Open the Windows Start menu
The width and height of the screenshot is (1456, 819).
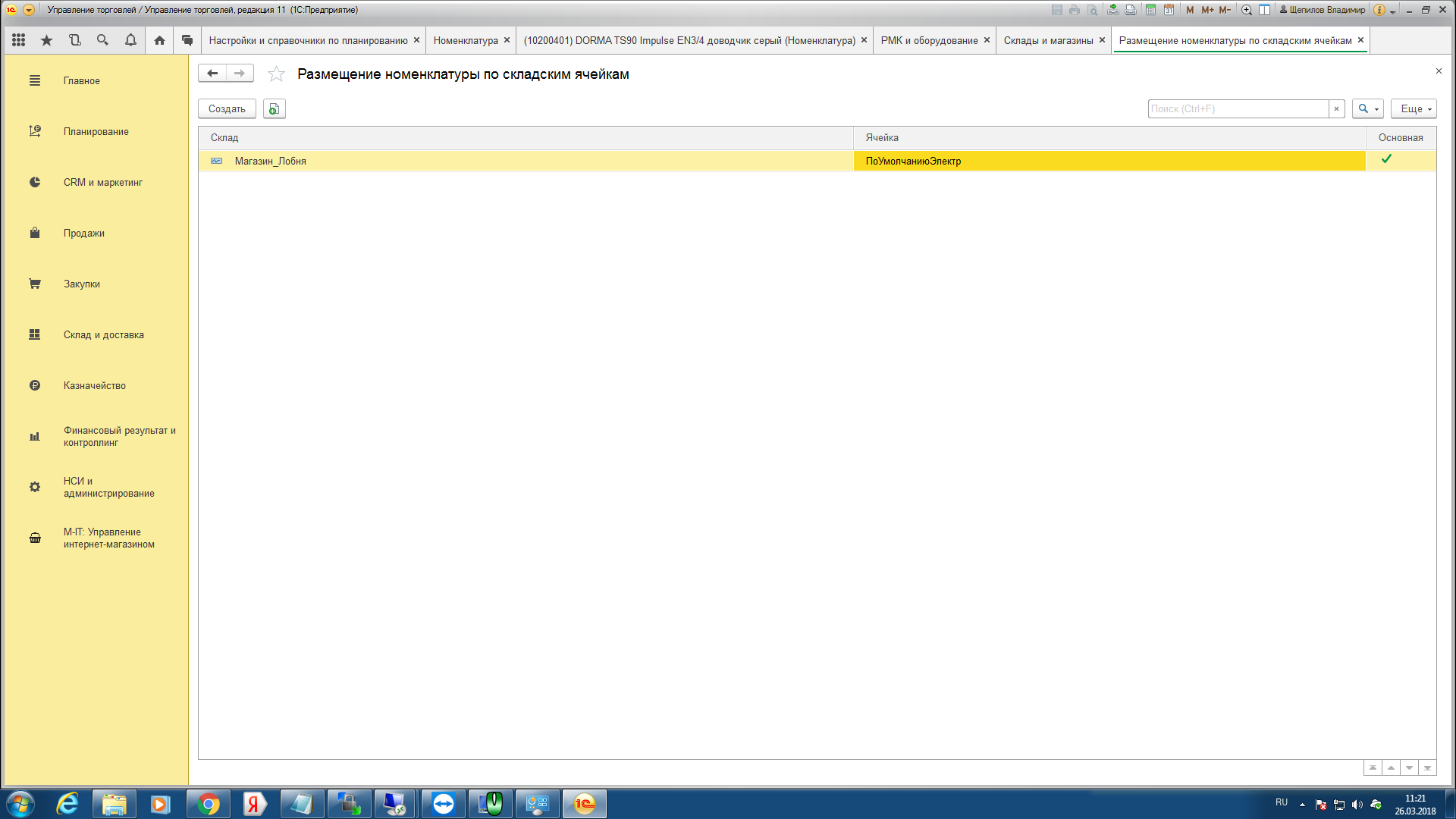[20, 804]
